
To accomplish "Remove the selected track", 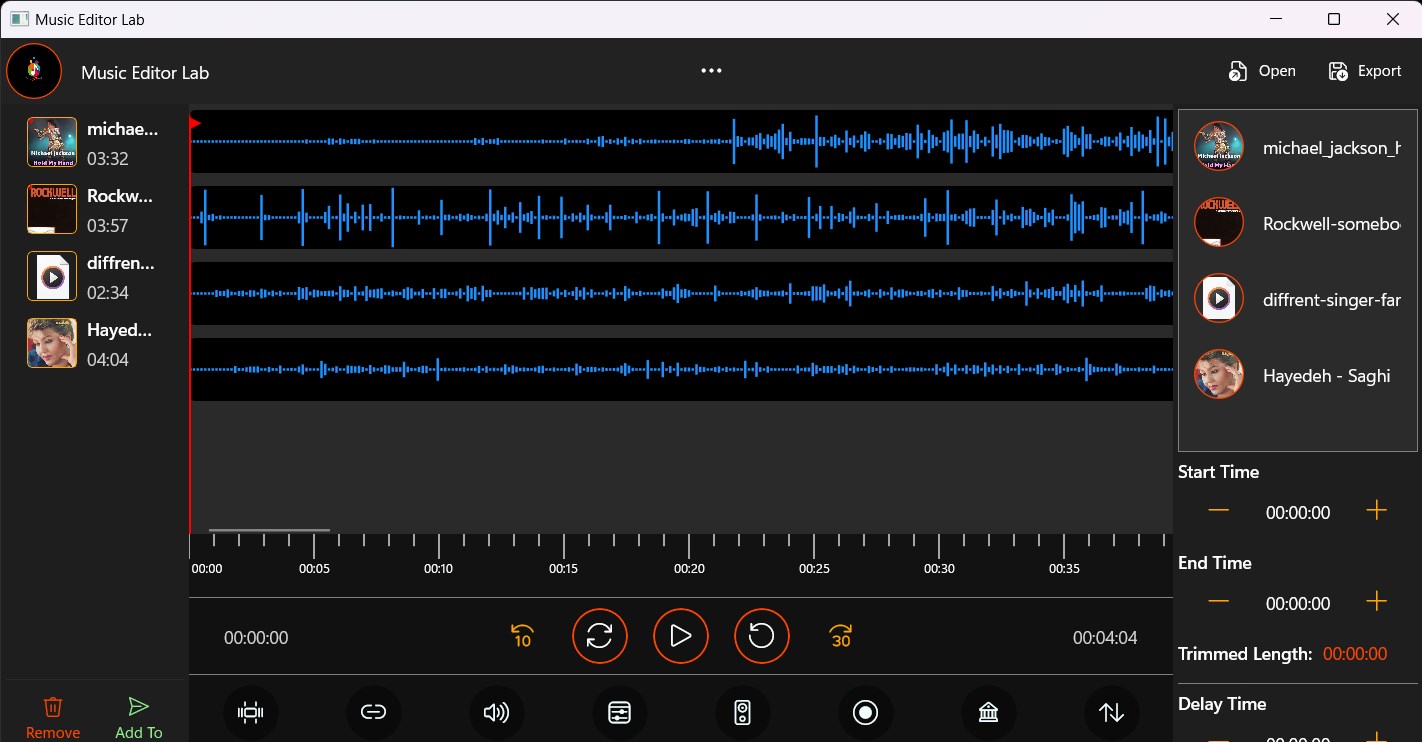I will (53, 714).
